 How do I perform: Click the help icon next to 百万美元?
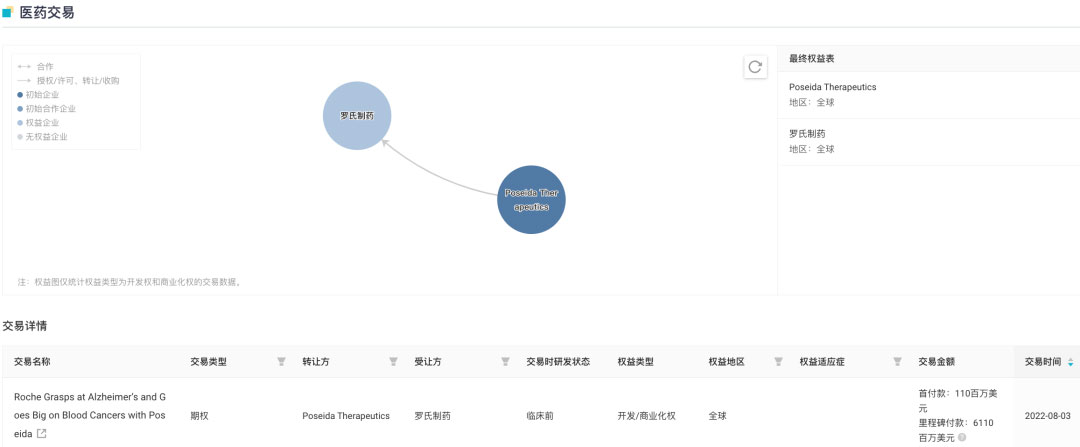coord(962,437)
